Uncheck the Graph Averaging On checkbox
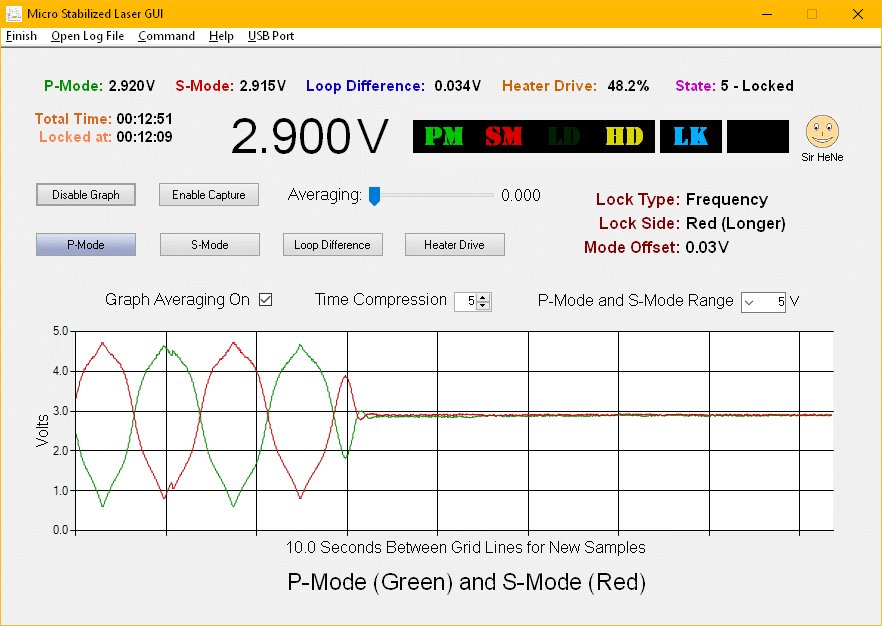The height and width of the screenshot is (626, 882). (x=266, y=300)
